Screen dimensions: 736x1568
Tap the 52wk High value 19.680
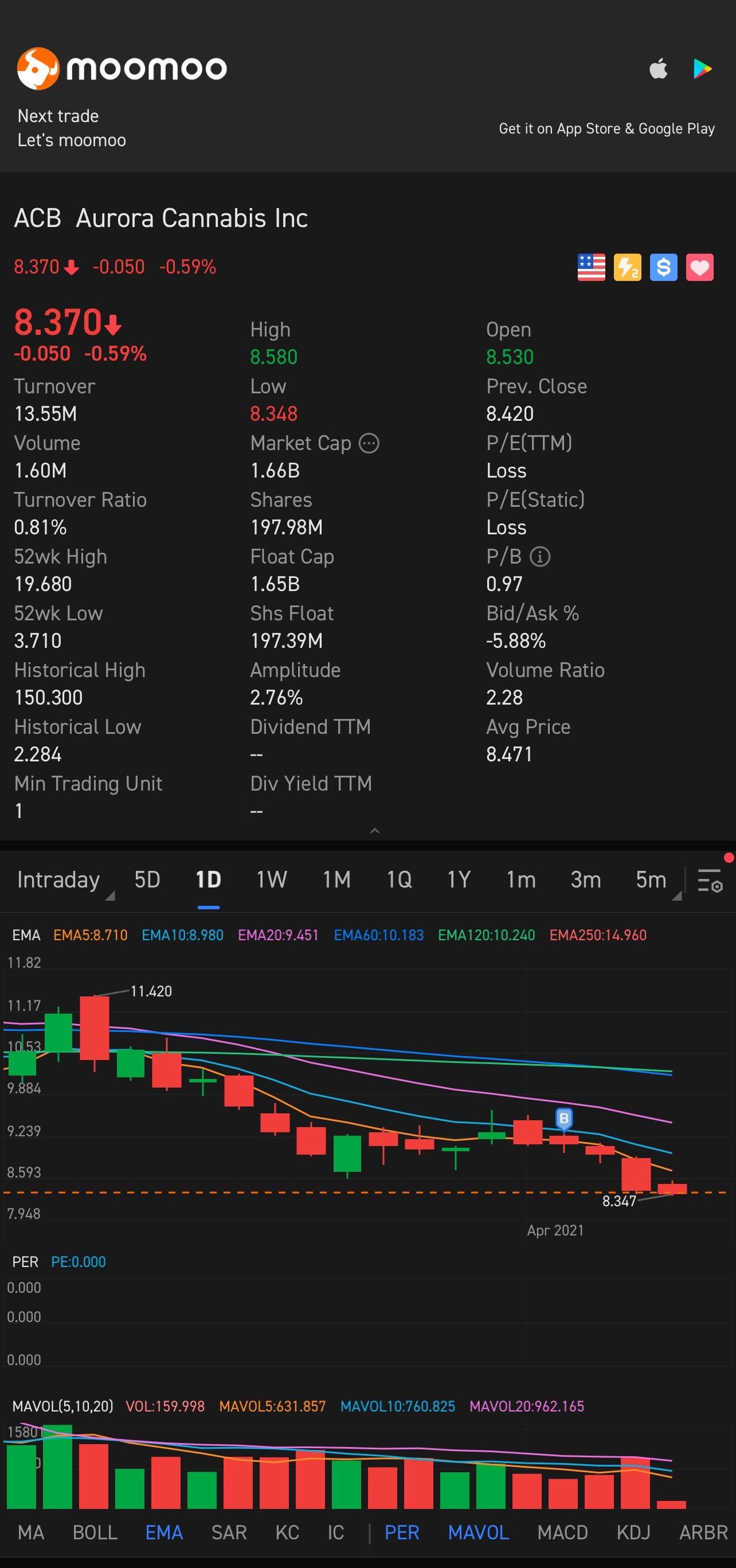(42, 584)
